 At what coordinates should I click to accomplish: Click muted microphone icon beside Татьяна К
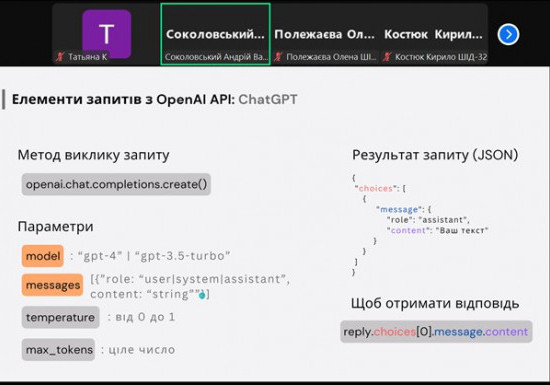[x=60, y=56]
